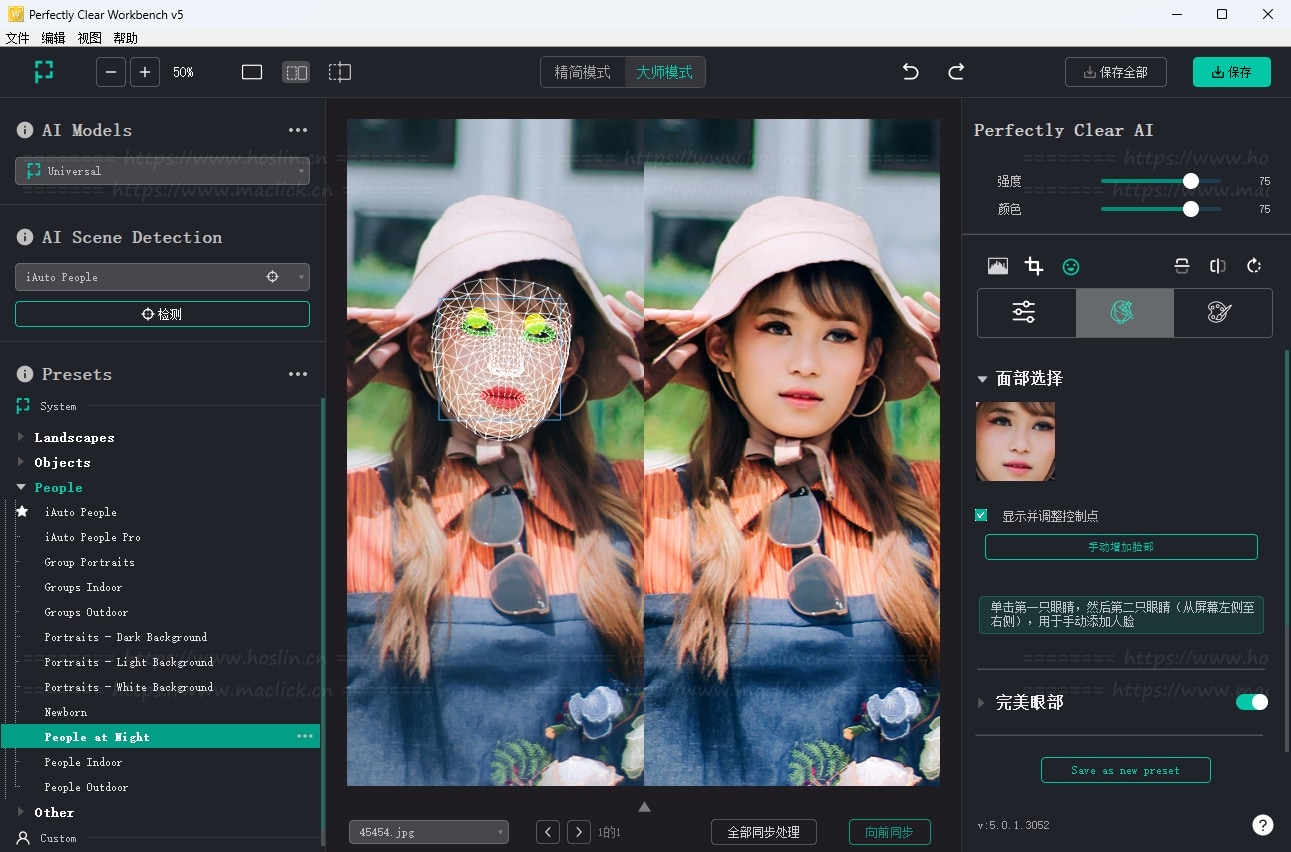Image resolution: width=1291 pixels, height=852 pixels.
Task: Open help question mark icon
Action: coord(1262,825)
